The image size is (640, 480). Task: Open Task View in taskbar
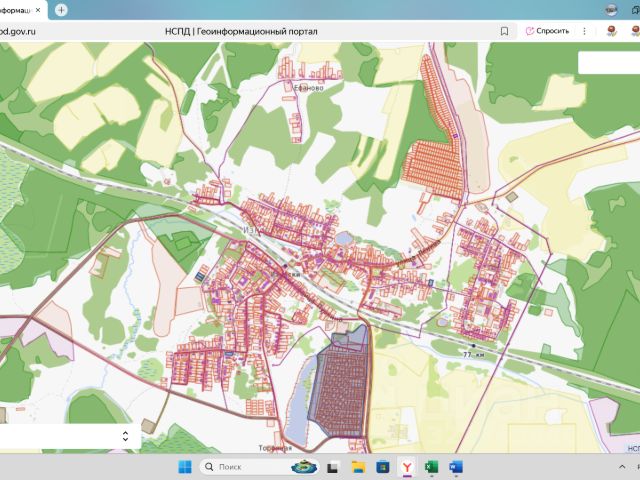(333, 467)
